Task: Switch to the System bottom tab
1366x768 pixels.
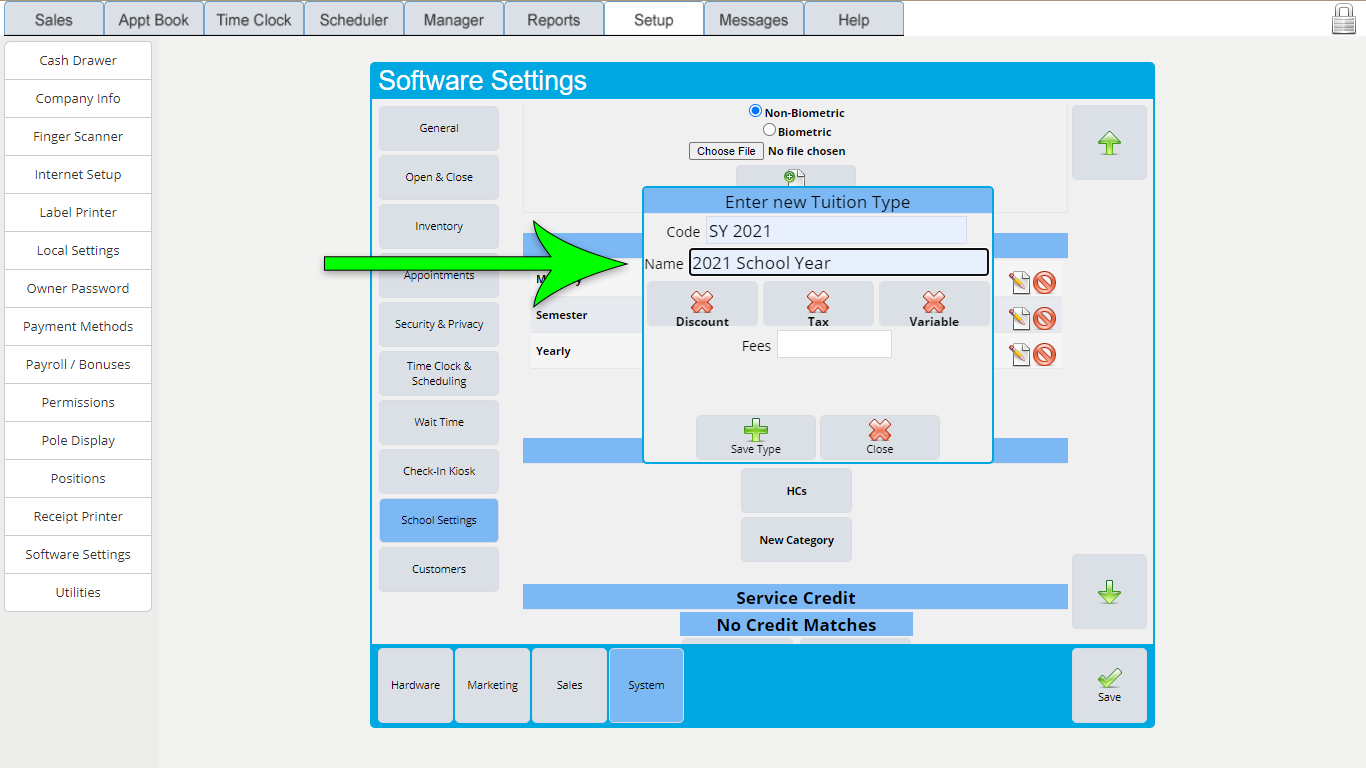Action: point(646,685)
